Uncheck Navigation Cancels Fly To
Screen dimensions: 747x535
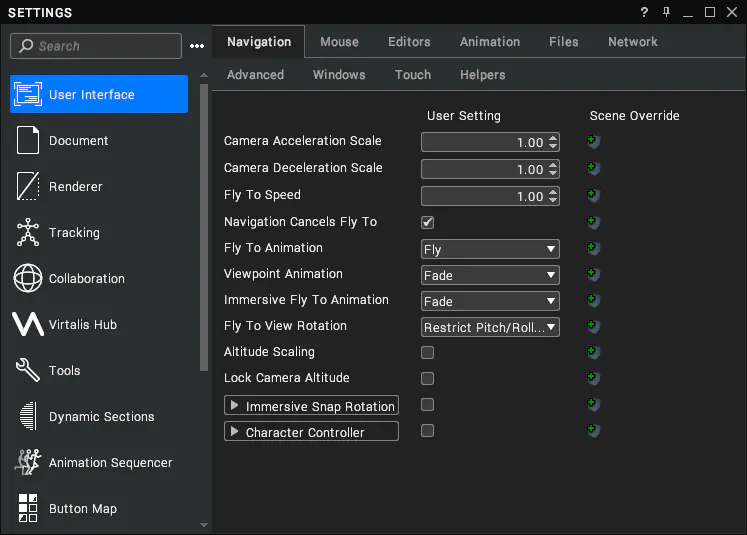click(427, 222)
